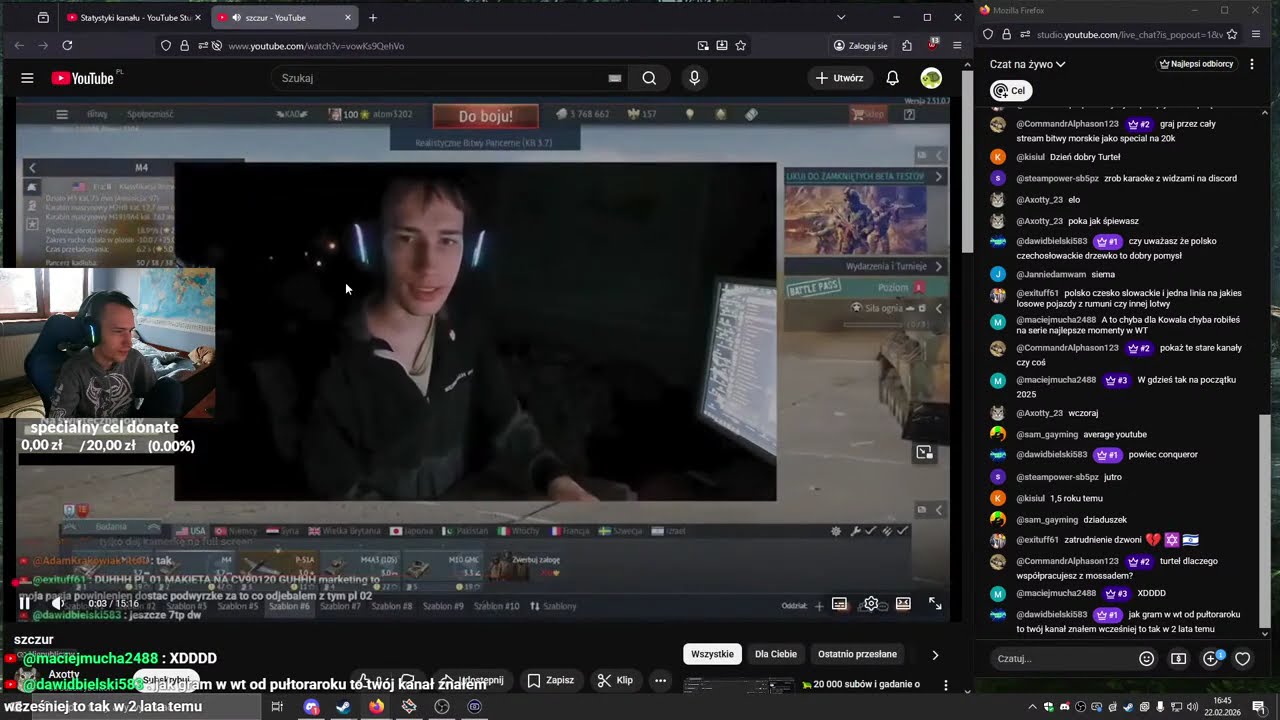This screenshot has width=1280, height=720.
Task: Select the Dla Ciebie filter chip
Action: [776, 654]
